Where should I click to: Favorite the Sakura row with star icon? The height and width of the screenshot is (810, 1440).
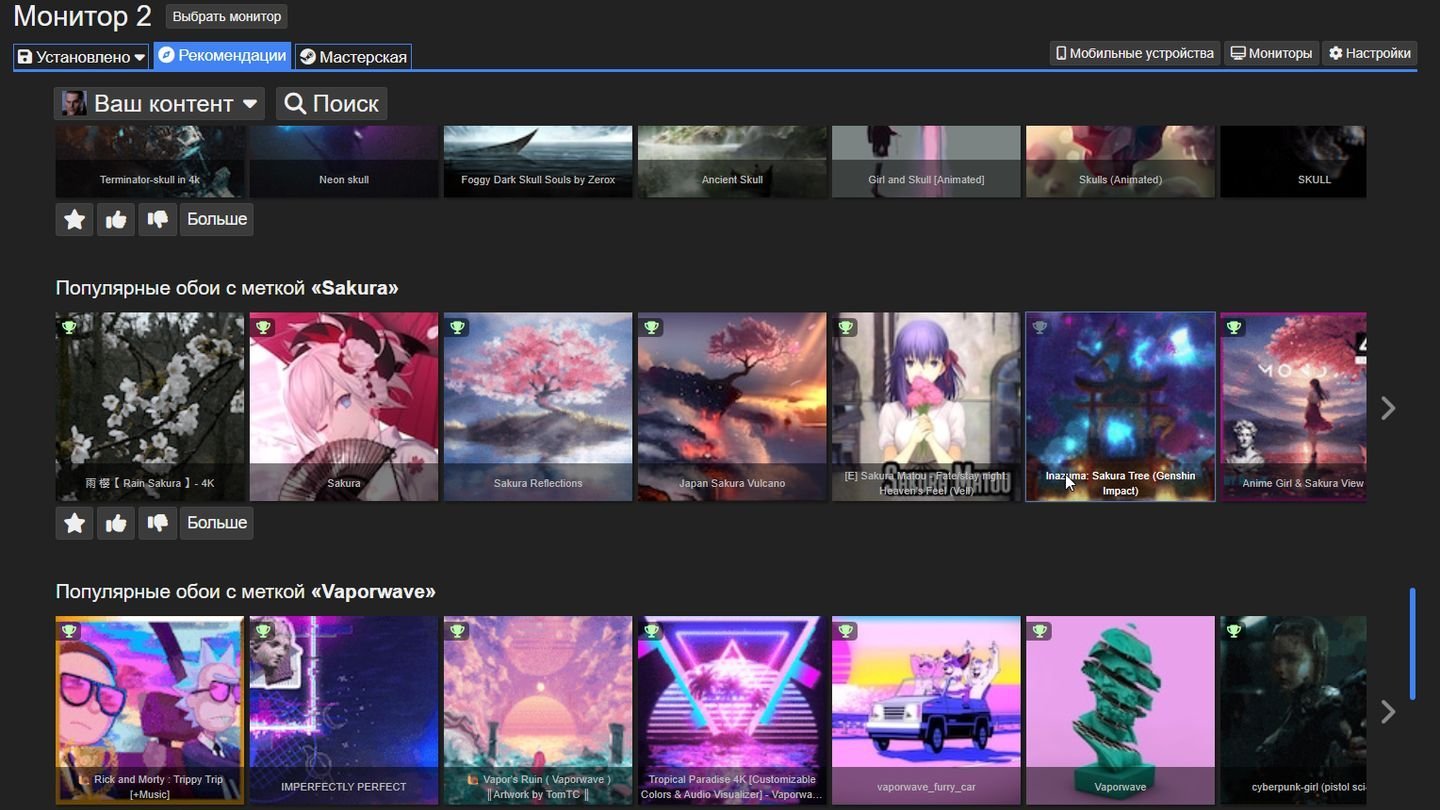tap(74, 523)
